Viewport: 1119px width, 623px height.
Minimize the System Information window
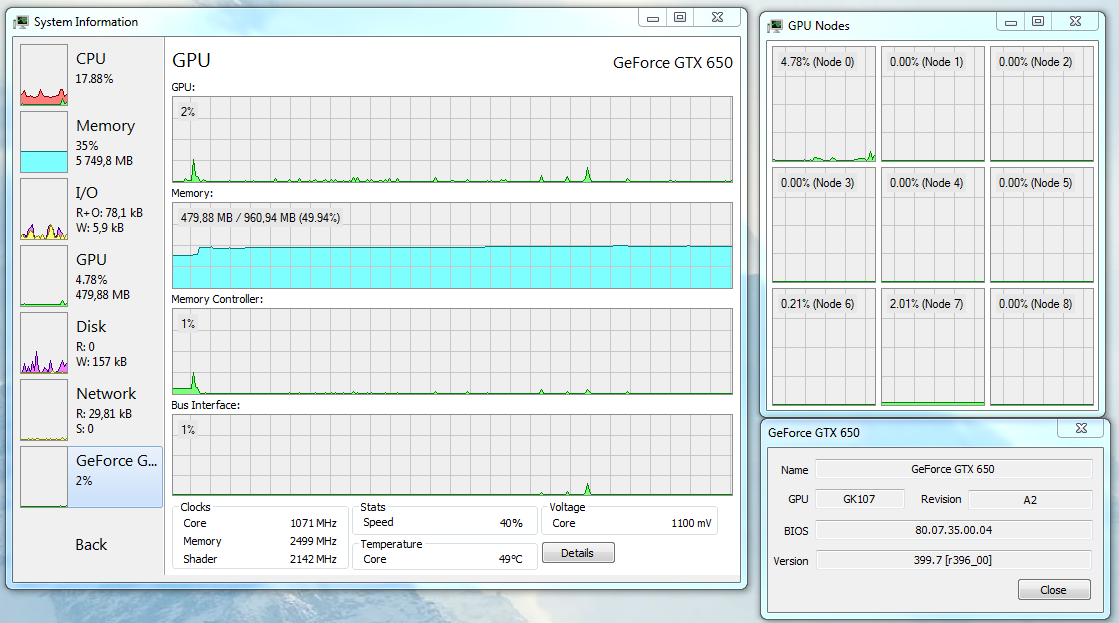pos(652,18)
